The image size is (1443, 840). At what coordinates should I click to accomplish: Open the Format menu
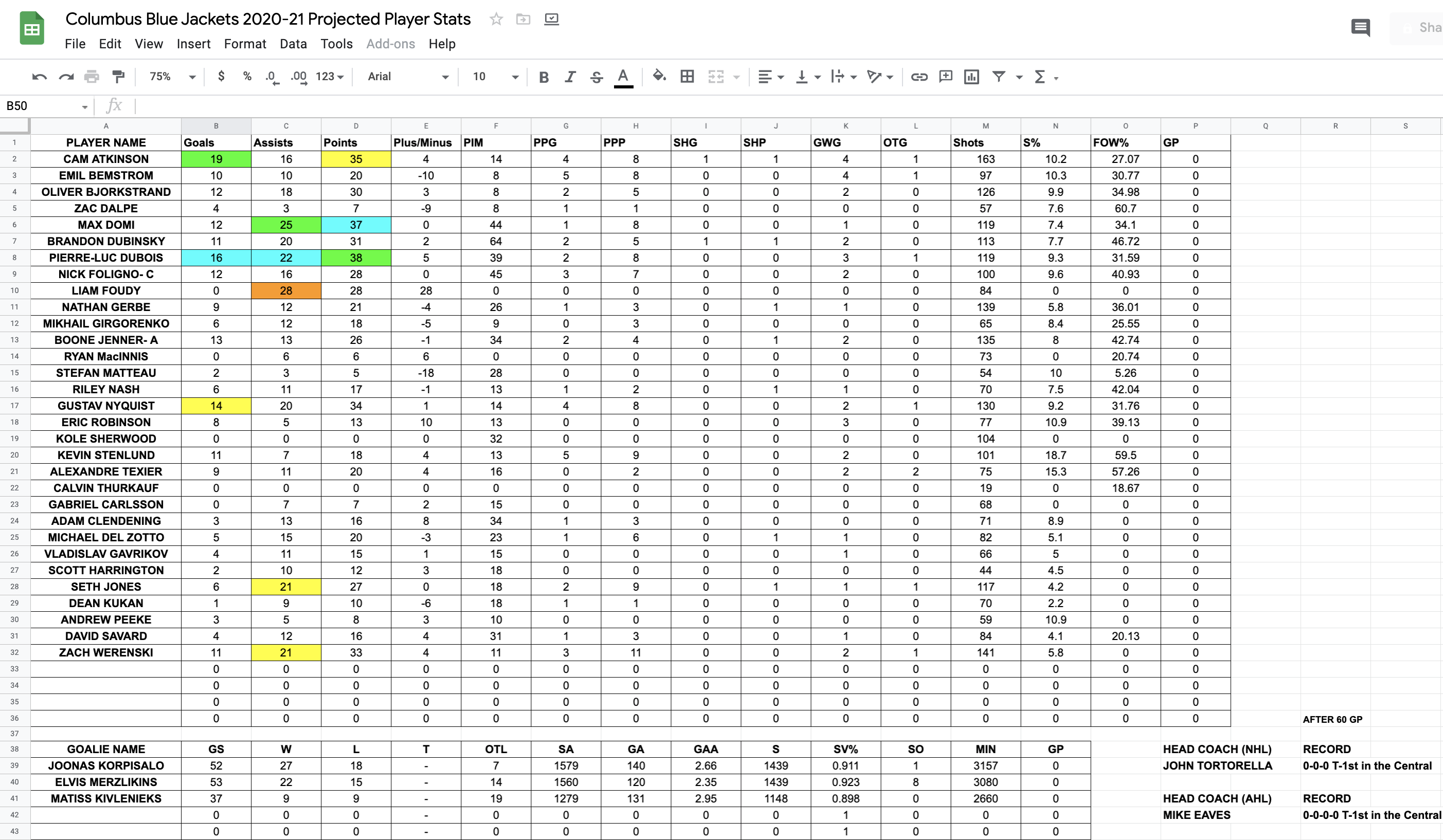[244, 44]
